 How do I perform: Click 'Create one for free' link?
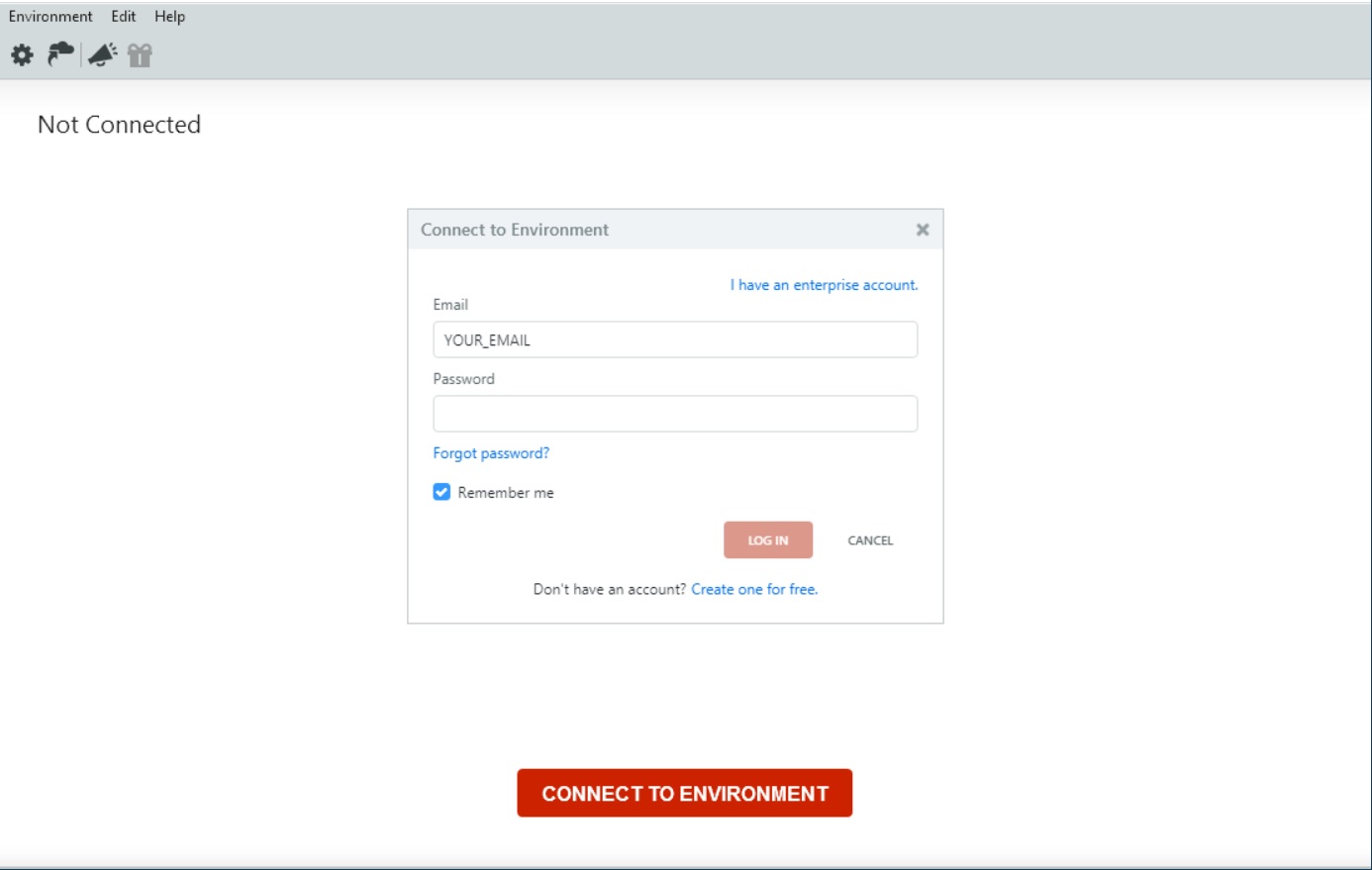[754, 589]
